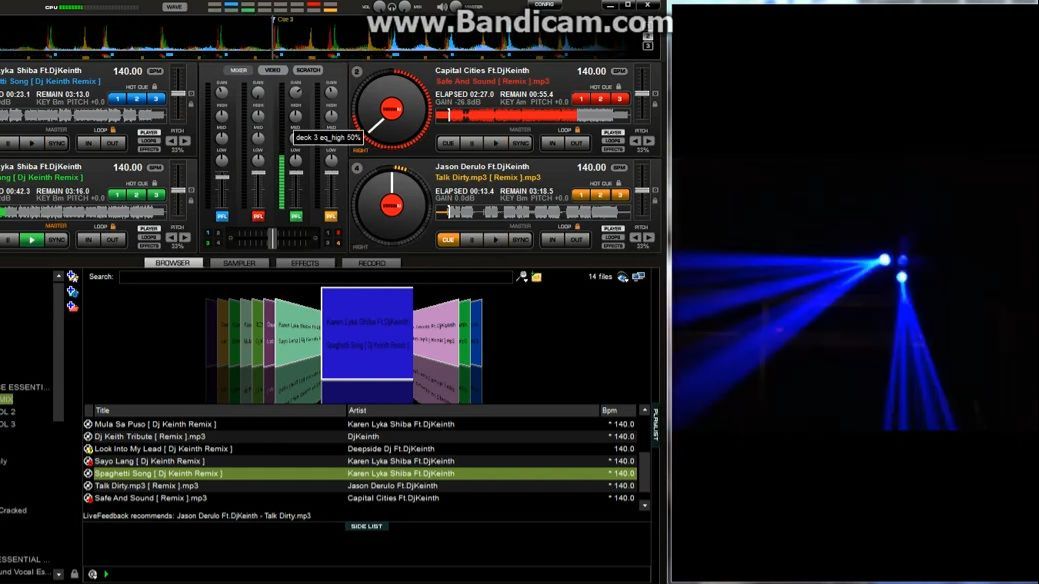Expand the SIDE LIST panel
The image size is (1039, 584).
click(x=366, y=526)
